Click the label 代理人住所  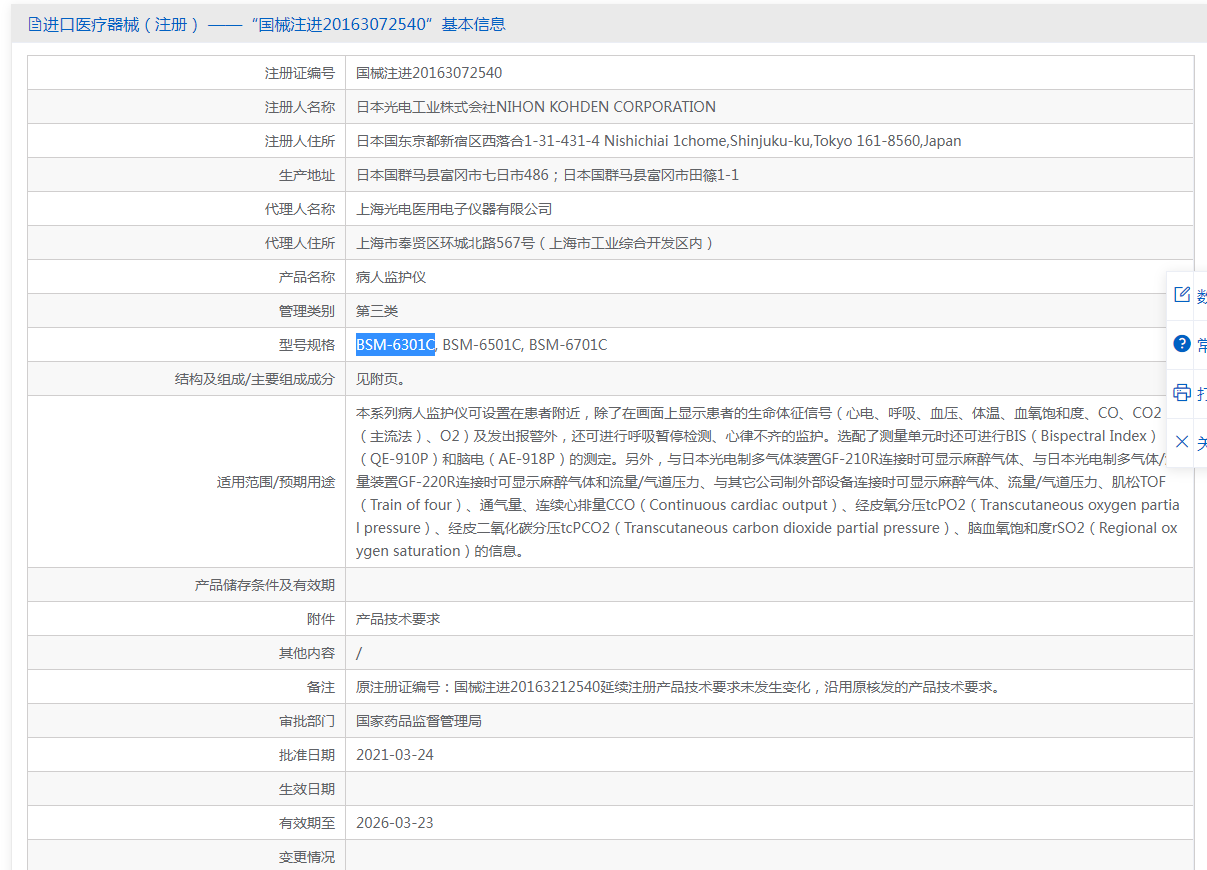(x=300, y=243)
